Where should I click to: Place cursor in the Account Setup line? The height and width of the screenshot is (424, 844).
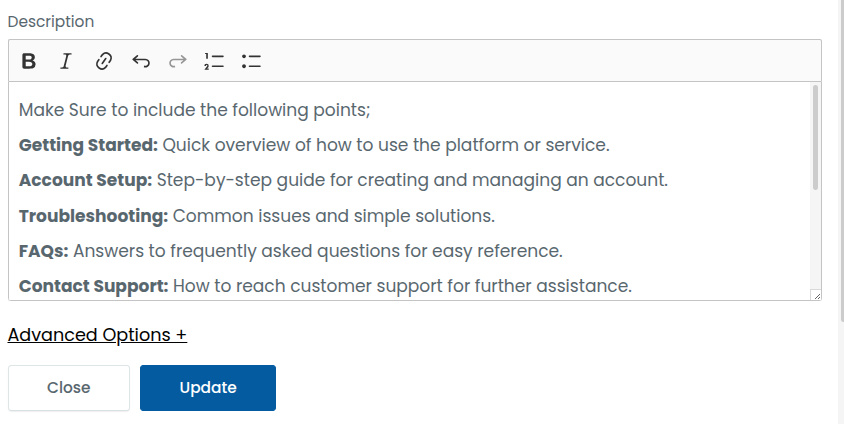pos(343,180)
